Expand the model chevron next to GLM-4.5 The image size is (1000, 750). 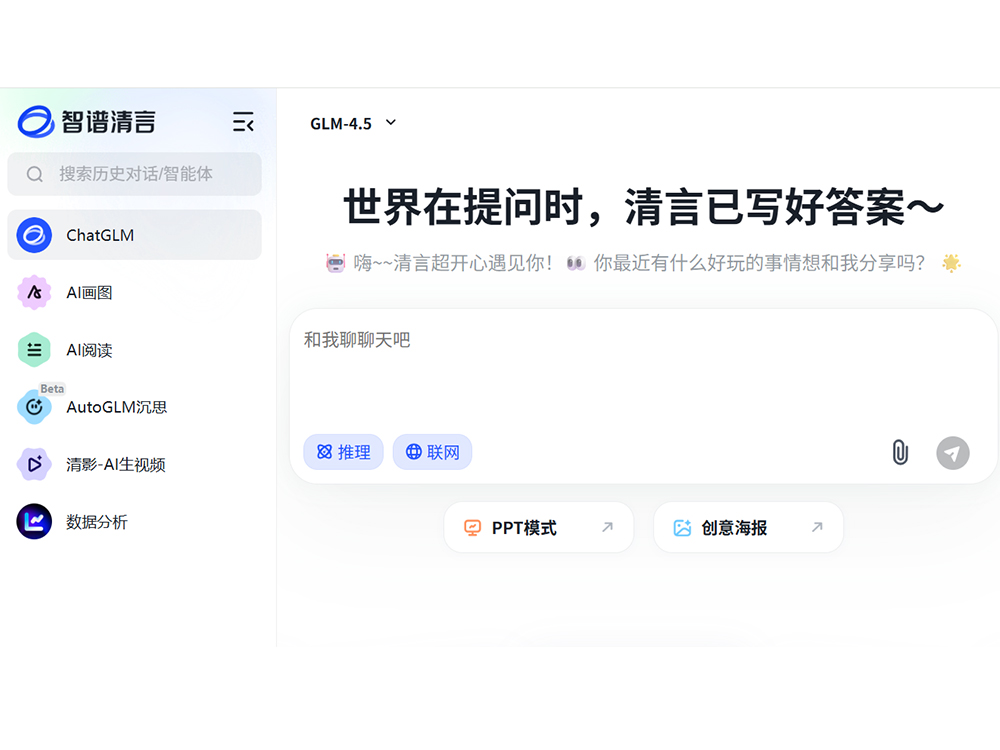392,122
